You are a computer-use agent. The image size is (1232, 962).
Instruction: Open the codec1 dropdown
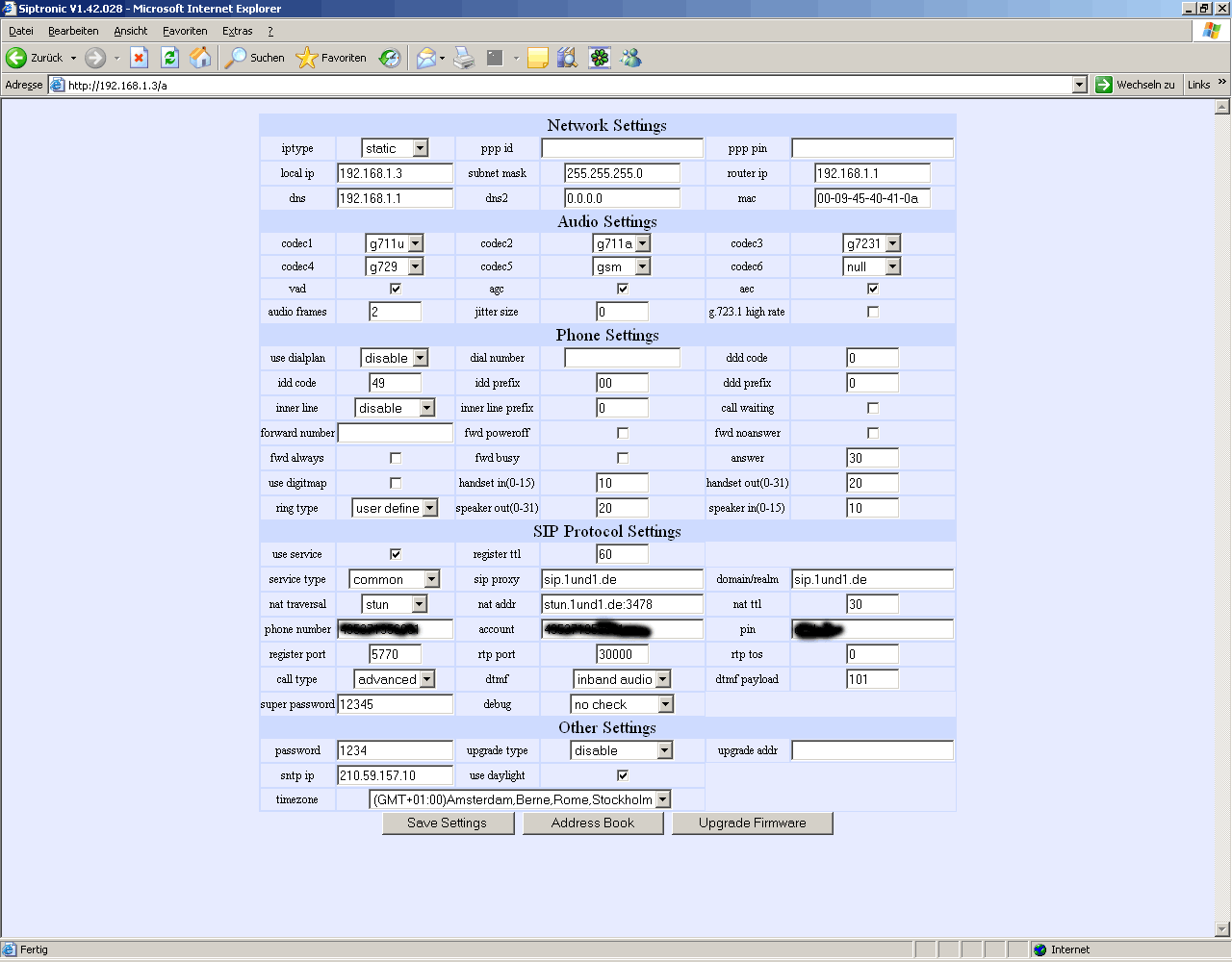[x=415, y=244]
